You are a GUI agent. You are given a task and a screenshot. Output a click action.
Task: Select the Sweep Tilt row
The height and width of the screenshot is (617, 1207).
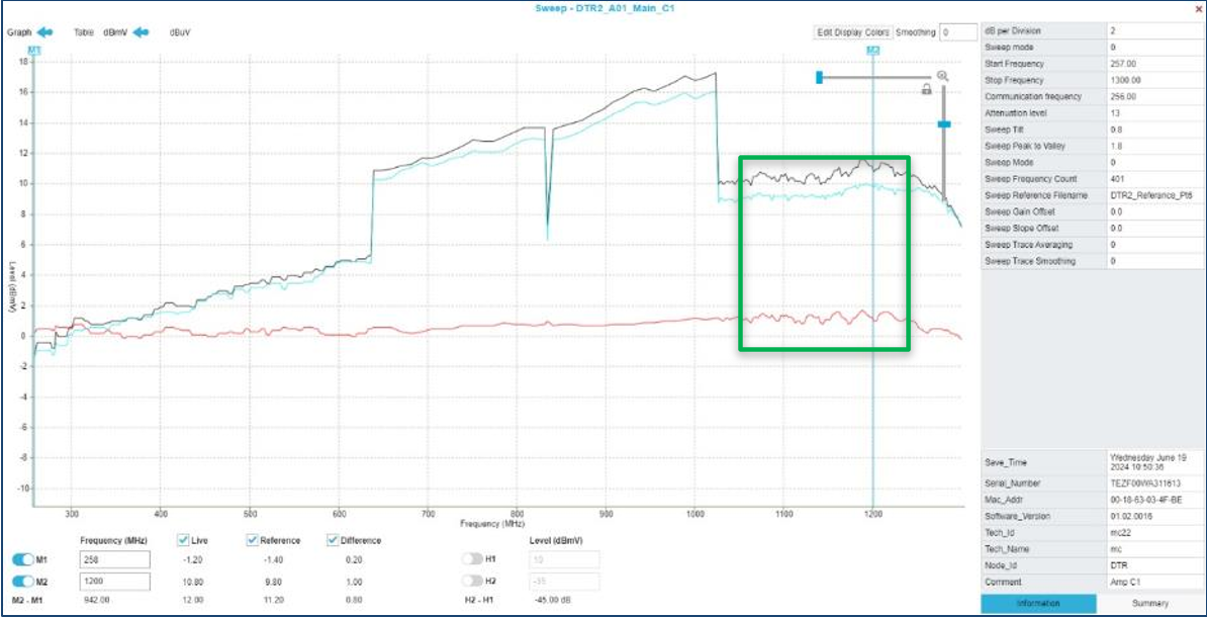click(1091, 130)
